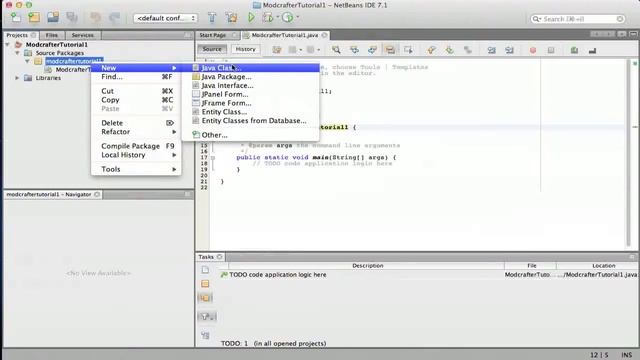The width and height of the screenshot is (640, 360).
Task: Click the shift line right icon
Action: coord(509,50)
